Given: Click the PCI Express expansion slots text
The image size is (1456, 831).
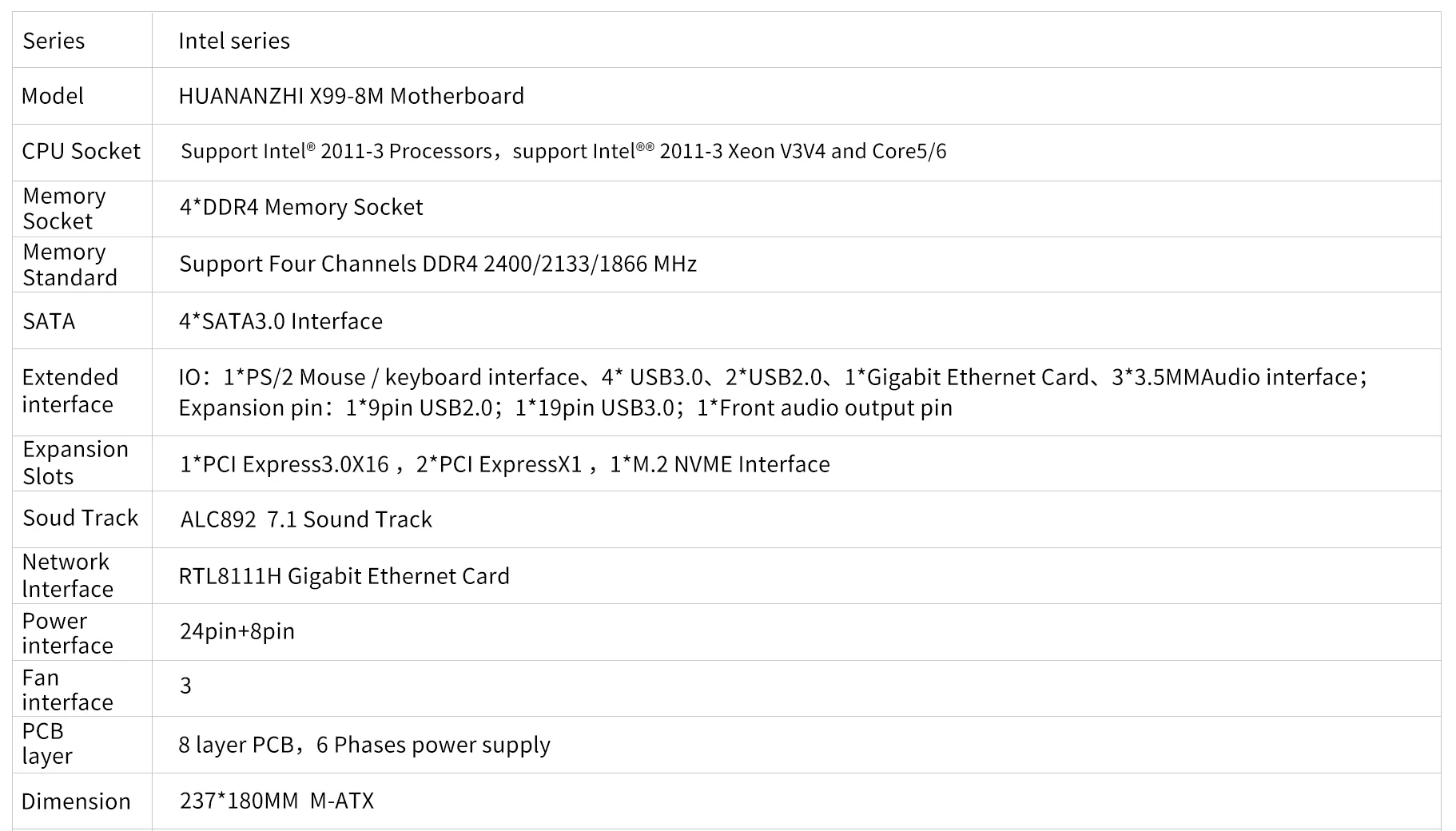Looking at the screenshot, I should point(504,464).
